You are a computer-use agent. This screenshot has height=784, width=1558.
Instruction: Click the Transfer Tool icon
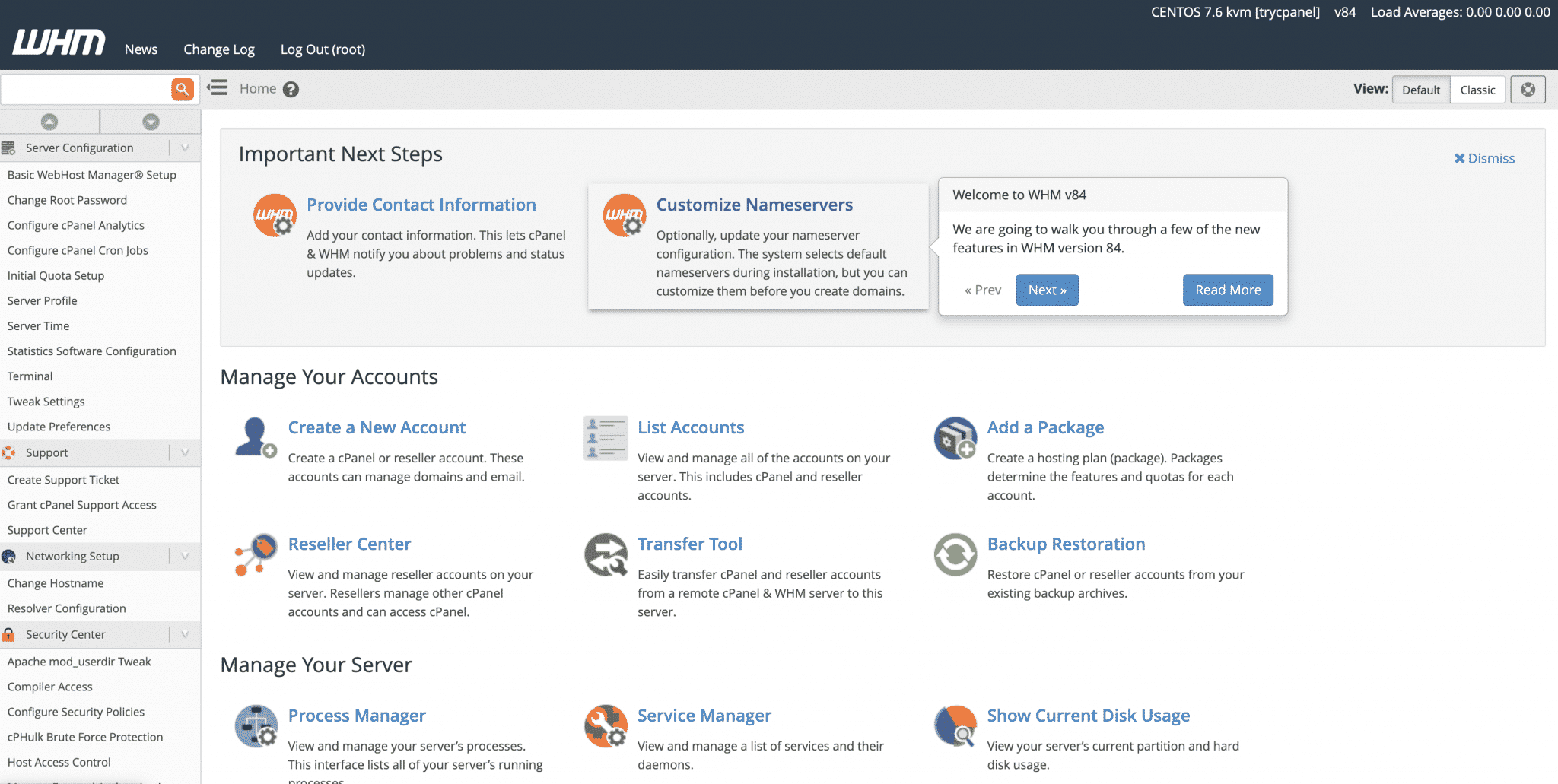pos(606,554)
